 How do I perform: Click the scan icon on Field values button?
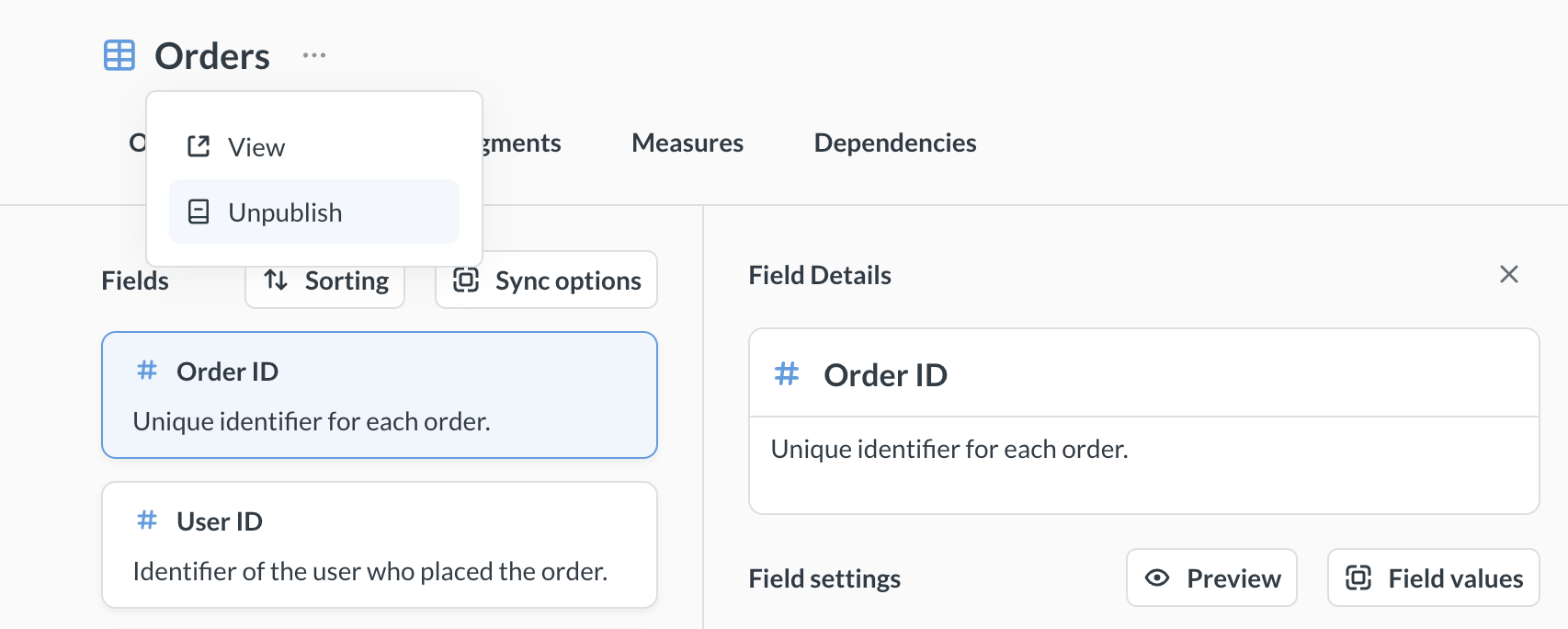pyautogui.click(x=1358, y=578)
